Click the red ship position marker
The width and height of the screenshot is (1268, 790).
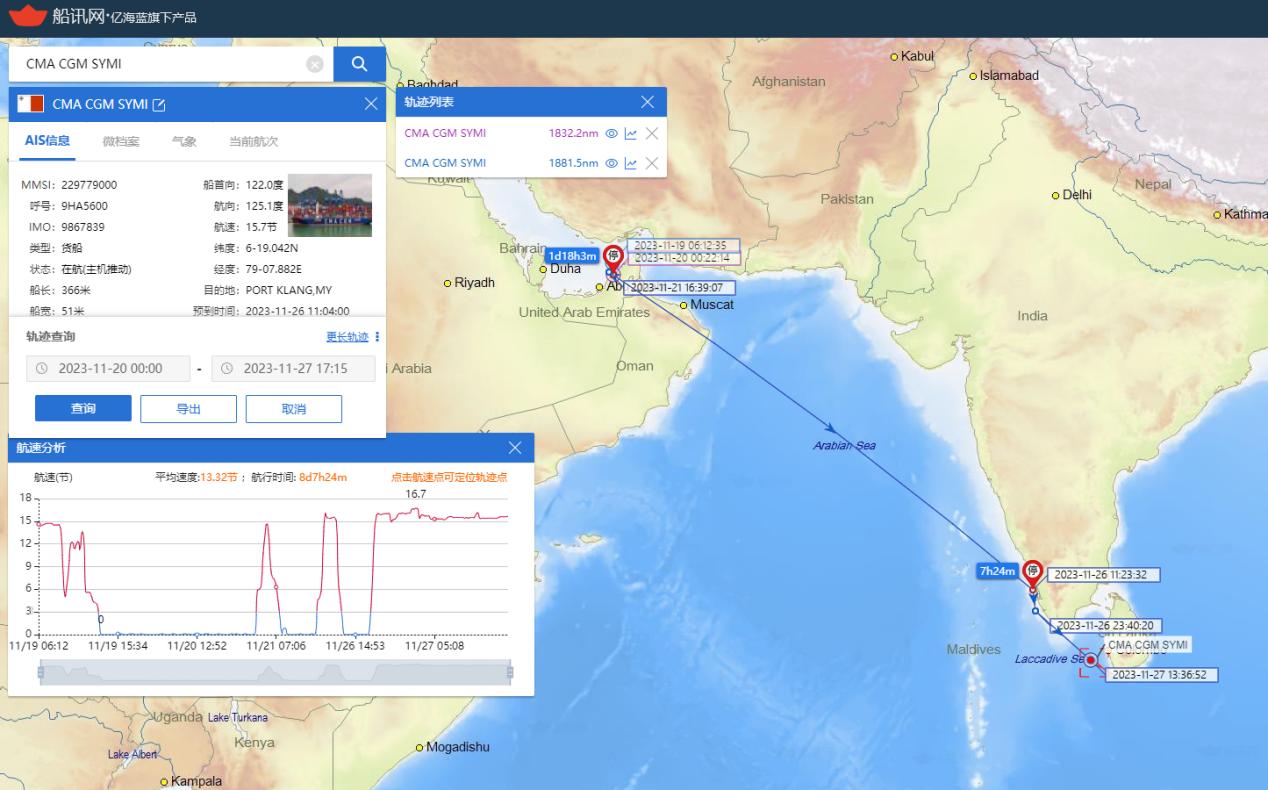[1091, 660]
